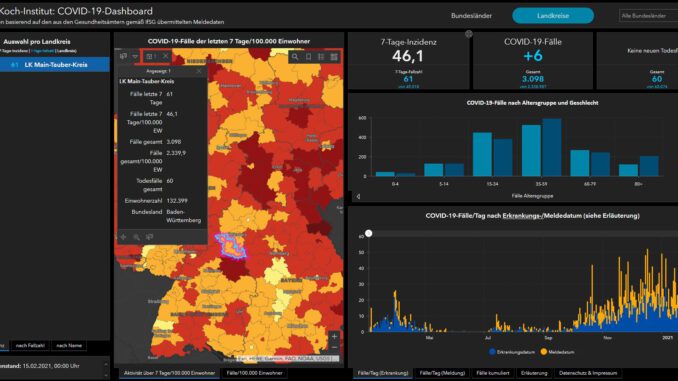This screenshot has height=381, width=678.
Task: Open the map bookmarks icon
Action: click(308, 57)
